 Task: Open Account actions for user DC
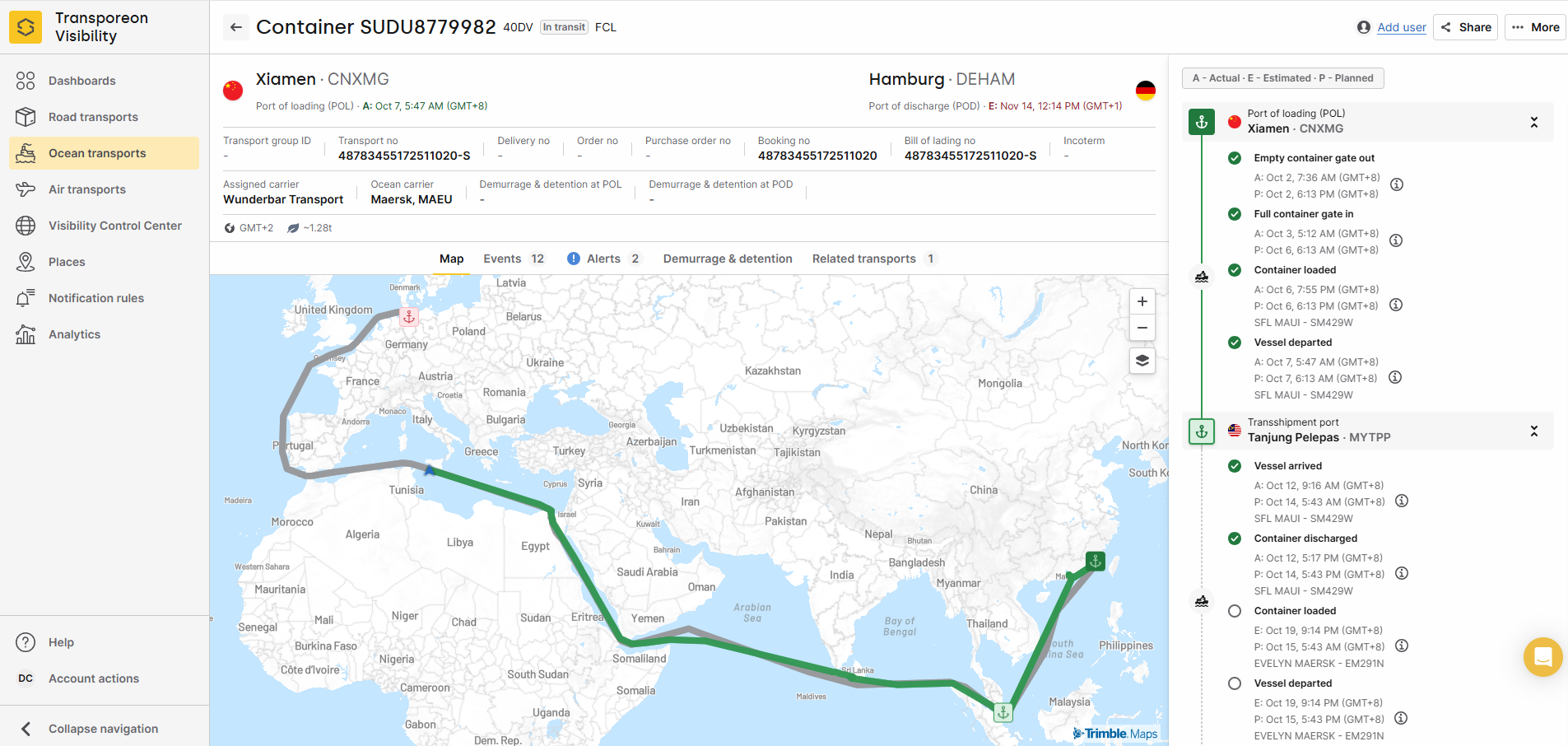[105, 678]
